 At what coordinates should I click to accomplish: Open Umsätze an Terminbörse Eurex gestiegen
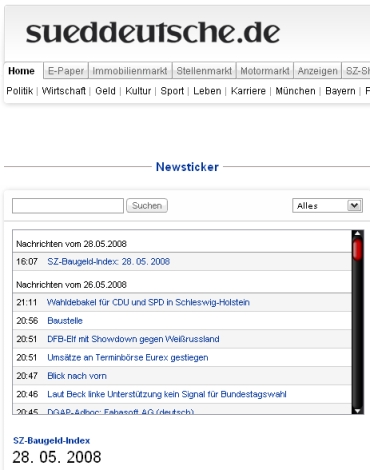[128, 357]
